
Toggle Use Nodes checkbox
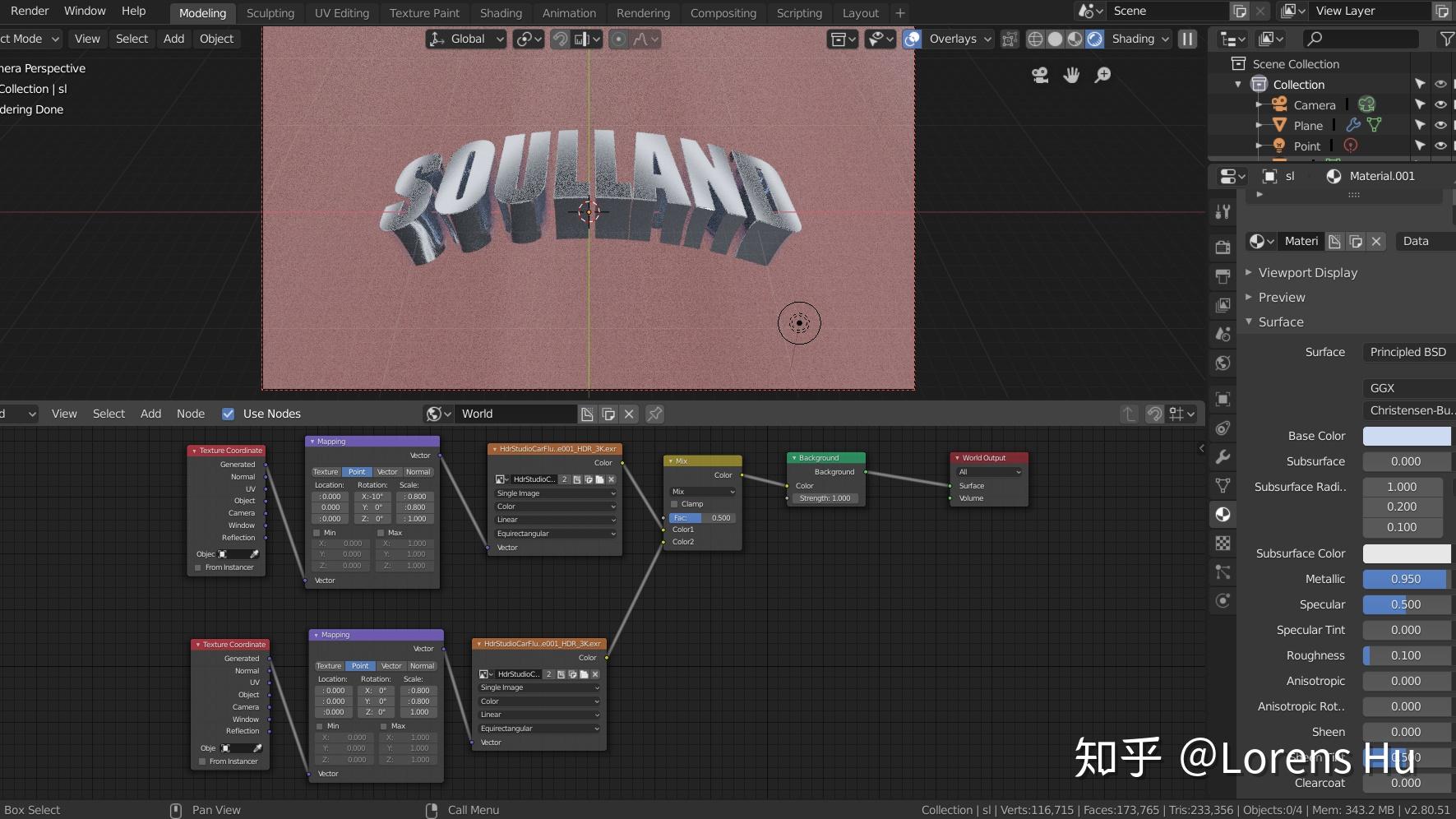[229, 414]
